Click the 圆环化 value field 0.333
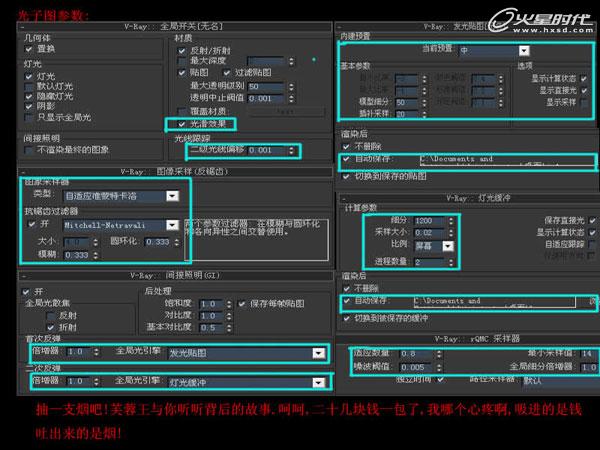600x450 pixels. click(158, 242)
